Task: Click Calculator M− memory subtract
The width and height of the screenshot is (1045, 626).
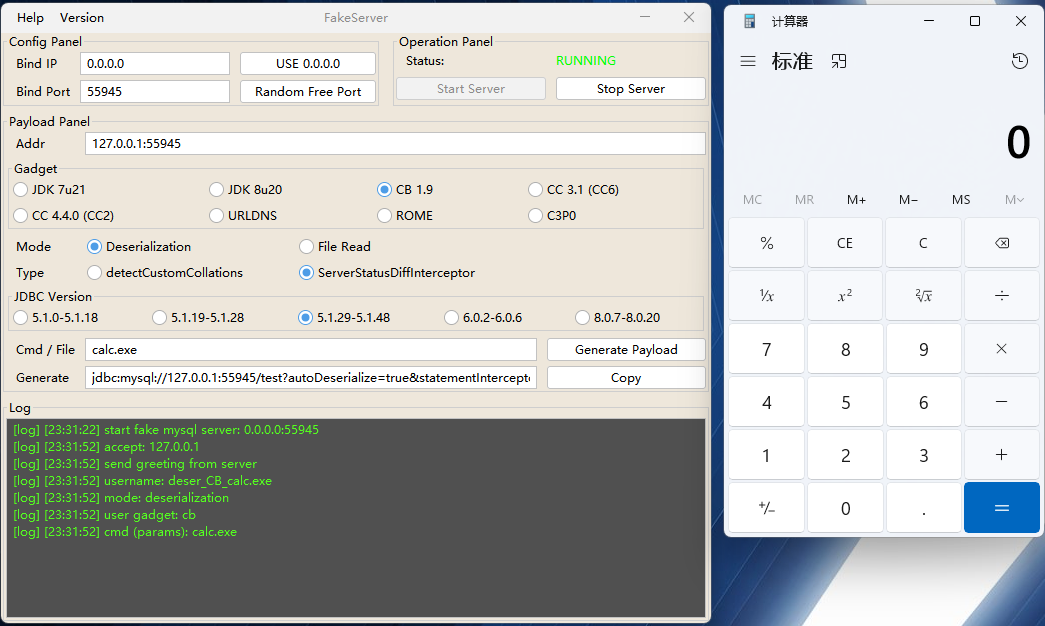Action: point(908,199)
